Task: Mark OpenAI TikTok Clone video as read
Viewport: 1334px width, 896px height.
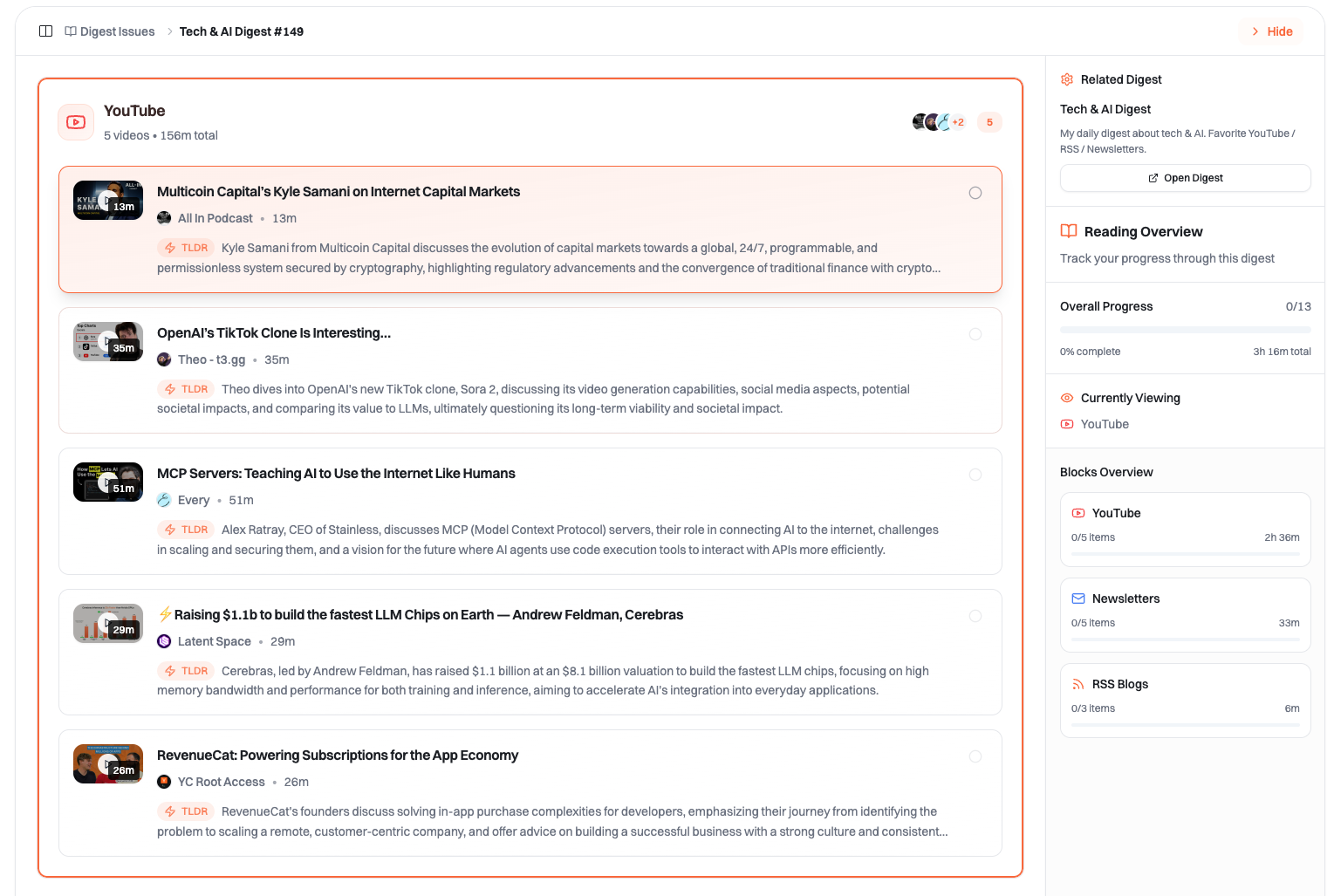Action: tap(975, 334)
